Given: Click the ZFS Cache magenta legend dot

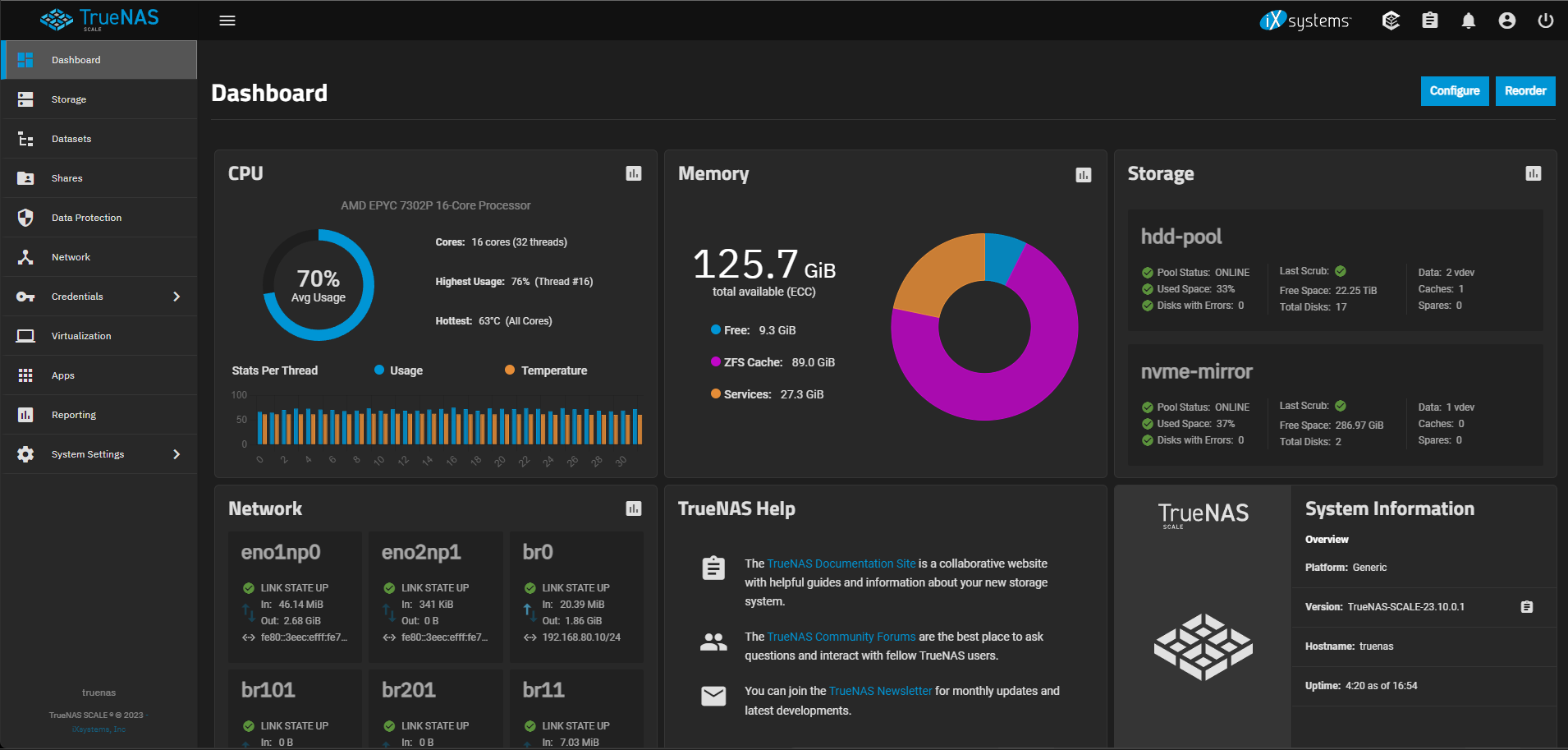Looking at the screenshot, I should (x=716, y=362).
